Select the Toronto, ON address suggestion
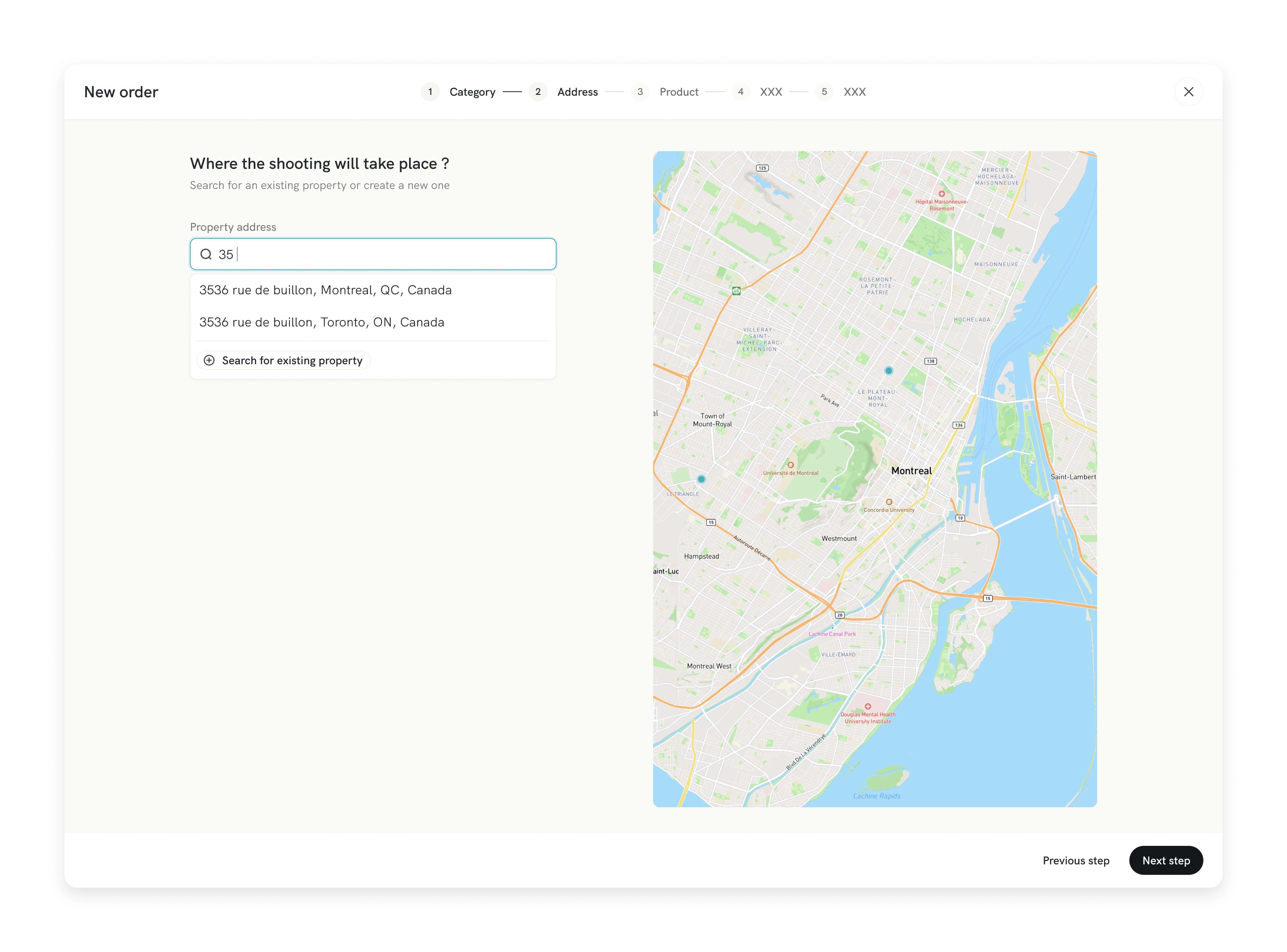This screenshot has width=1287, height=952. click(x=322, y=322)
